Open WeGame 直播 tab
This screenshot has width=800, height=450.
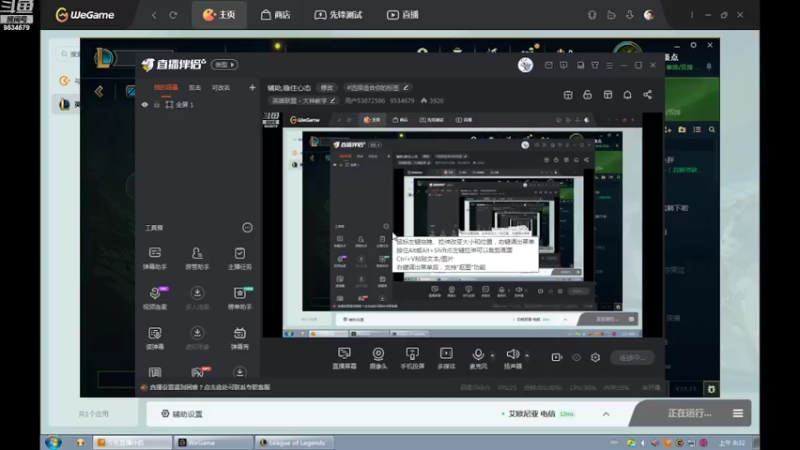point(403,15)
